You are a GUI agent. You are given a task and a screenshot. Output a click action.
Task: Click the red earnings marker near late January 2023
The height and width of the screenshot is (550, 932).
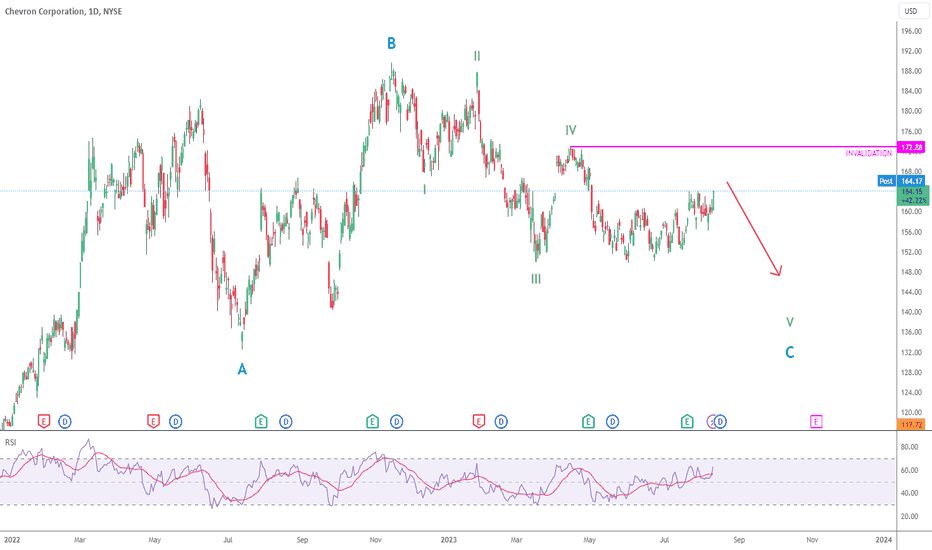point(478,422)
